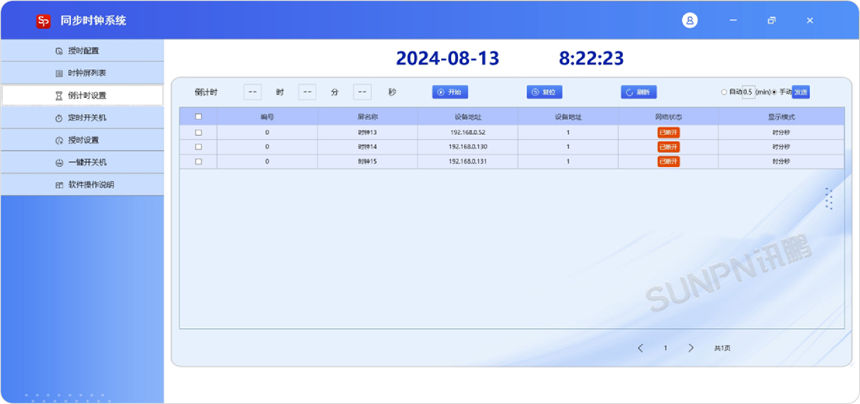Check the select-all checkbox in table header

coord(198,117)
